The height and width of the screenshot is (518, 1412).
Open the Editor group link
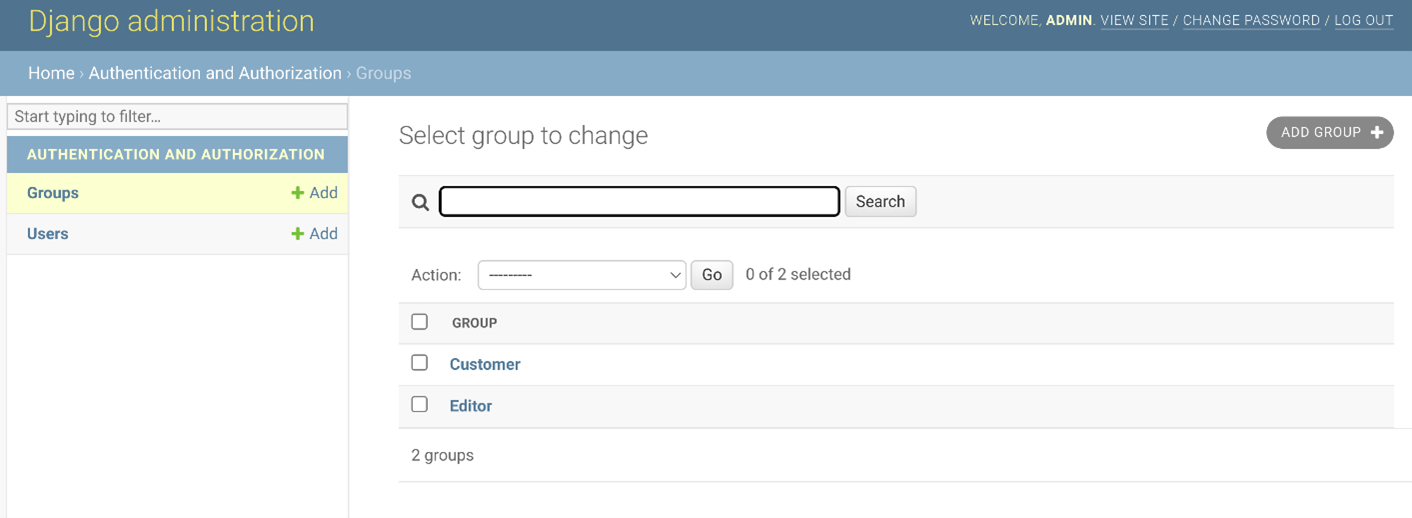coord(471,406)
